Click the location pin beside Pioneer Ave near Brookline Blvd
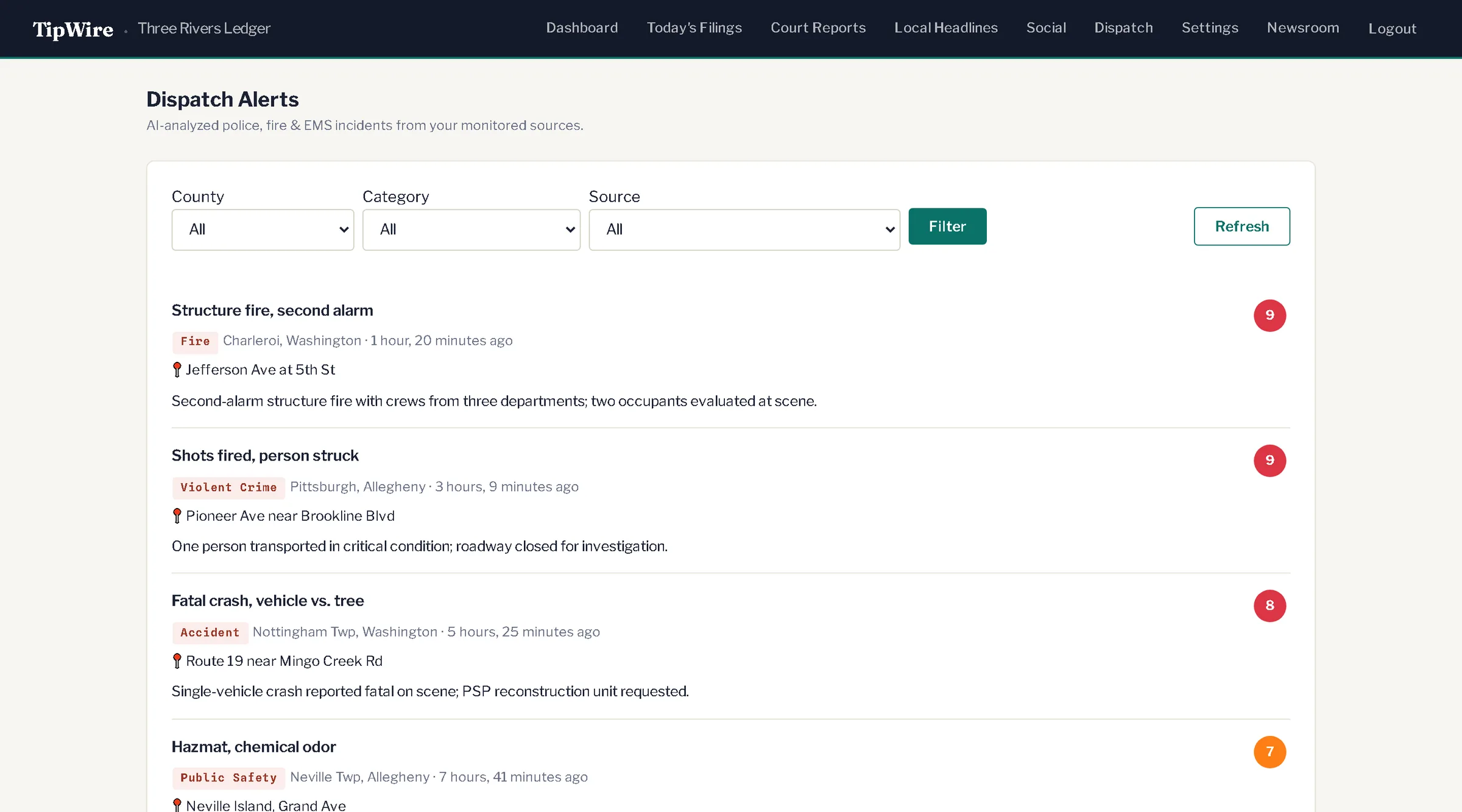The image size is (1462, 812). [x=177, y=516]
